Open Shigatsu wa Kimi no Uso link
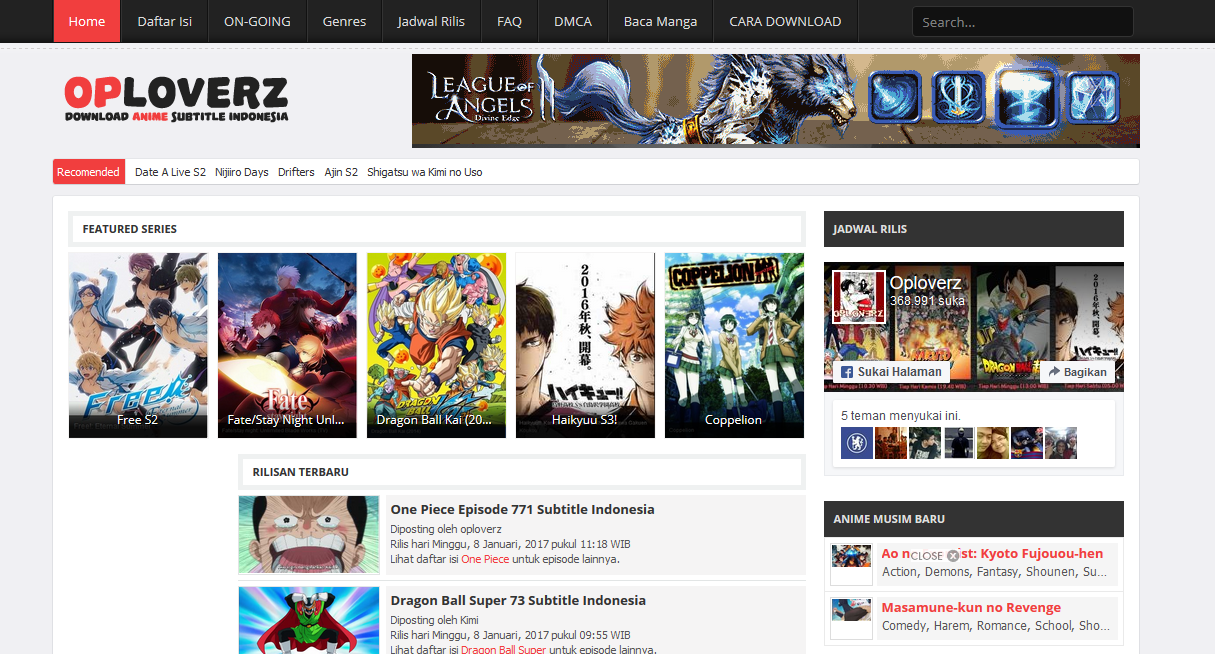 (x=425, y=172)
